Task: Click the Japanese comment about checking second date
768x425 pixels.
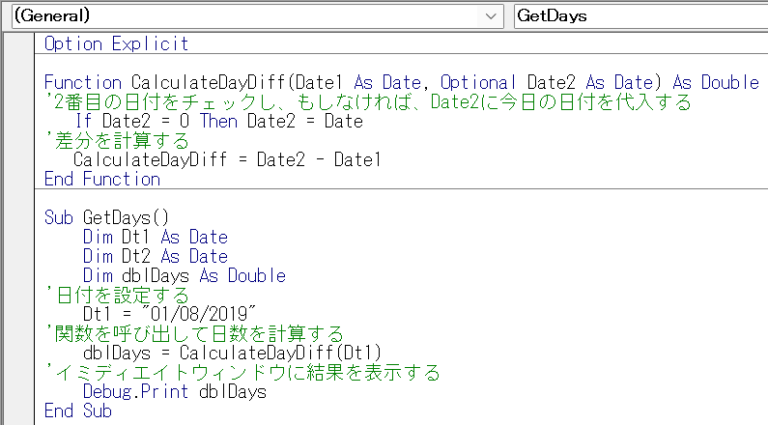Action: pos(368,102)
